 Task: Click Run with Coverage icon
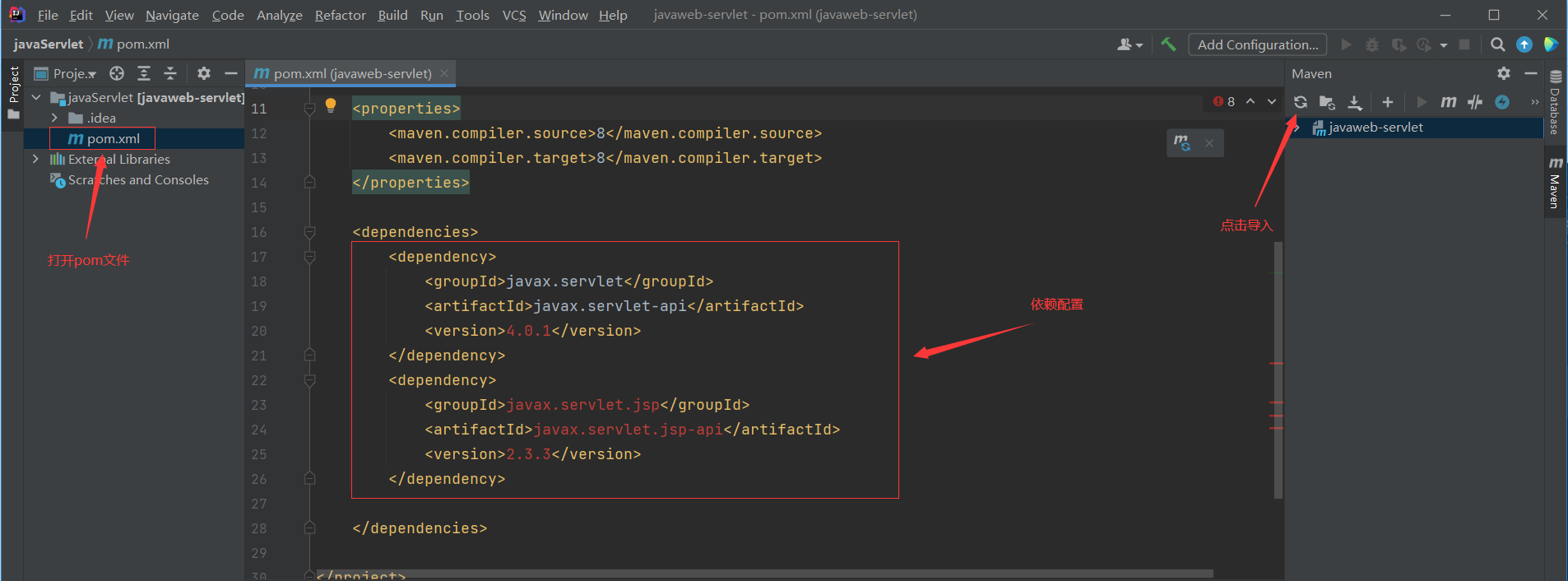pos(1399,44)
